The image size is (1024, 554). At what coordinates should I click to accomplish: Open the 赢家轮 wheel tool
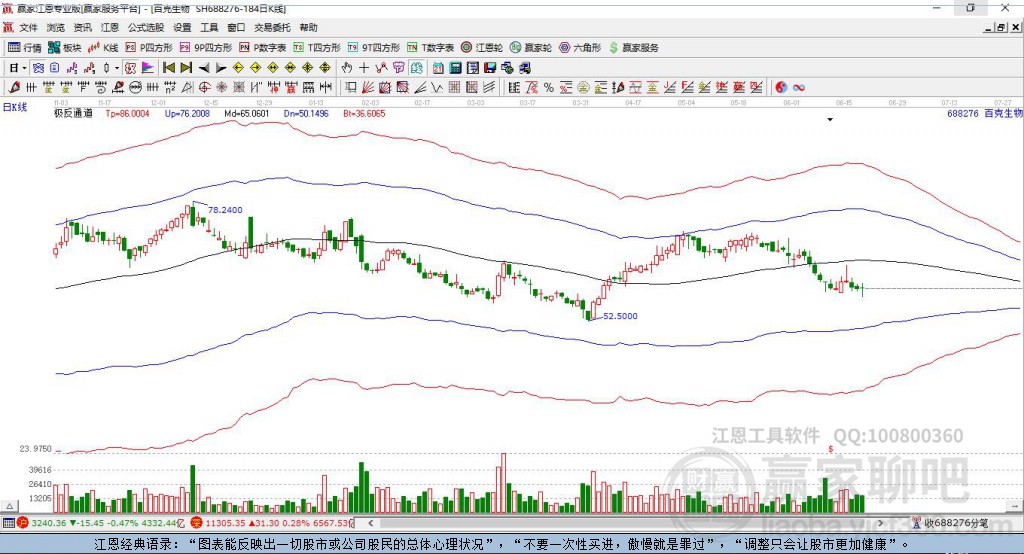click(x=531, y=48)
